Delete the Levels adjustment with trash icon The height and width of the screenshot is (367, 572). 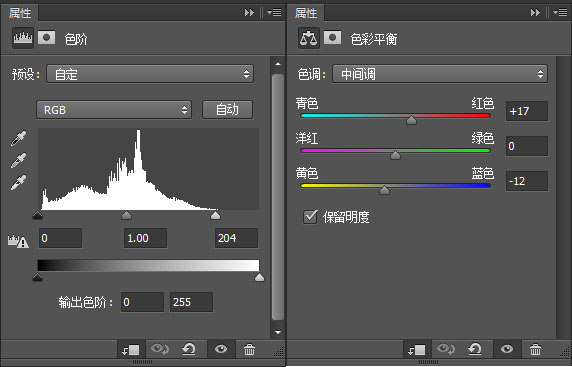tap(250, 349)
